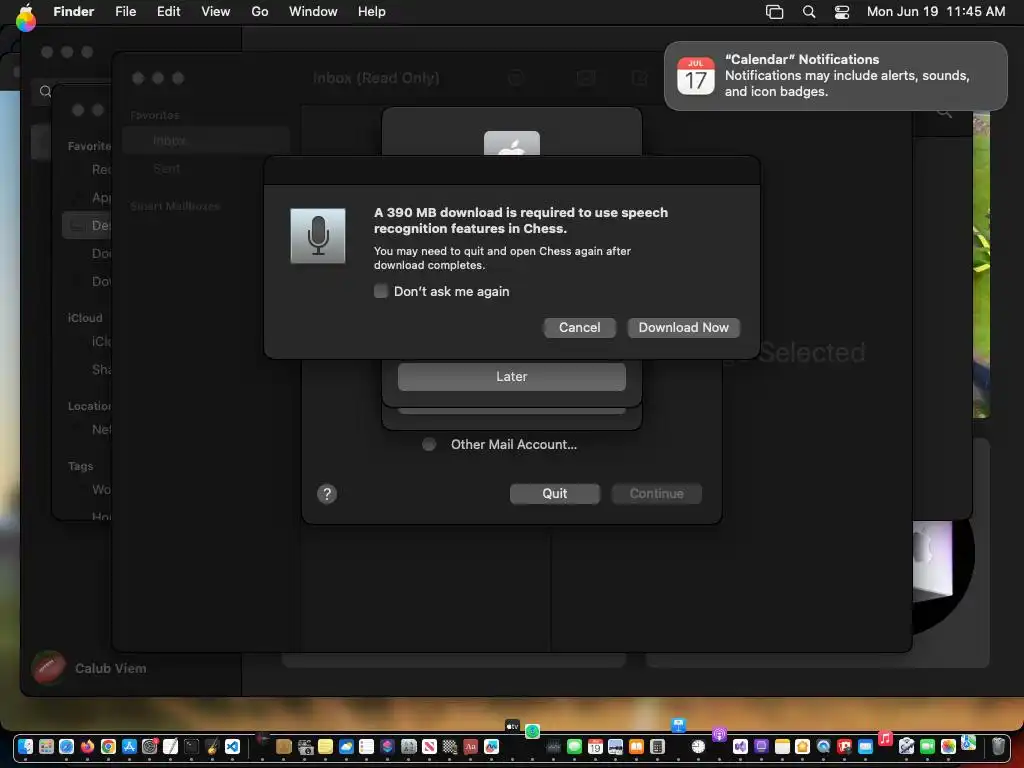Launch Firefox from the Dock
Image resolution: width=1024 pixels, height=768 pixels.
click(x=88, y=746)
